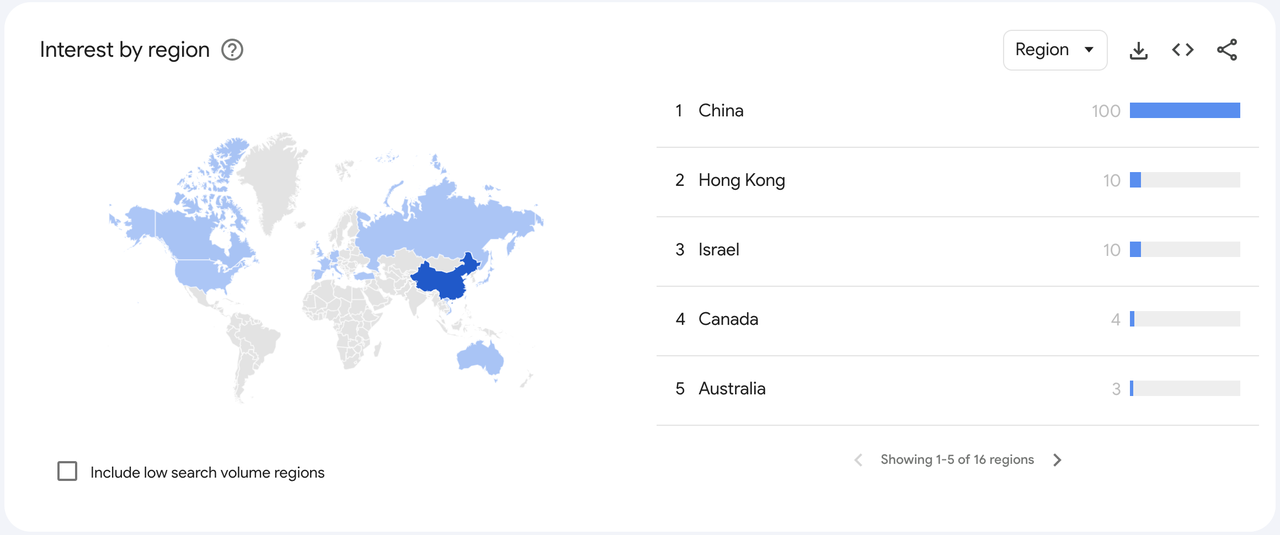Open the Israel region row

tap(957, 250)
